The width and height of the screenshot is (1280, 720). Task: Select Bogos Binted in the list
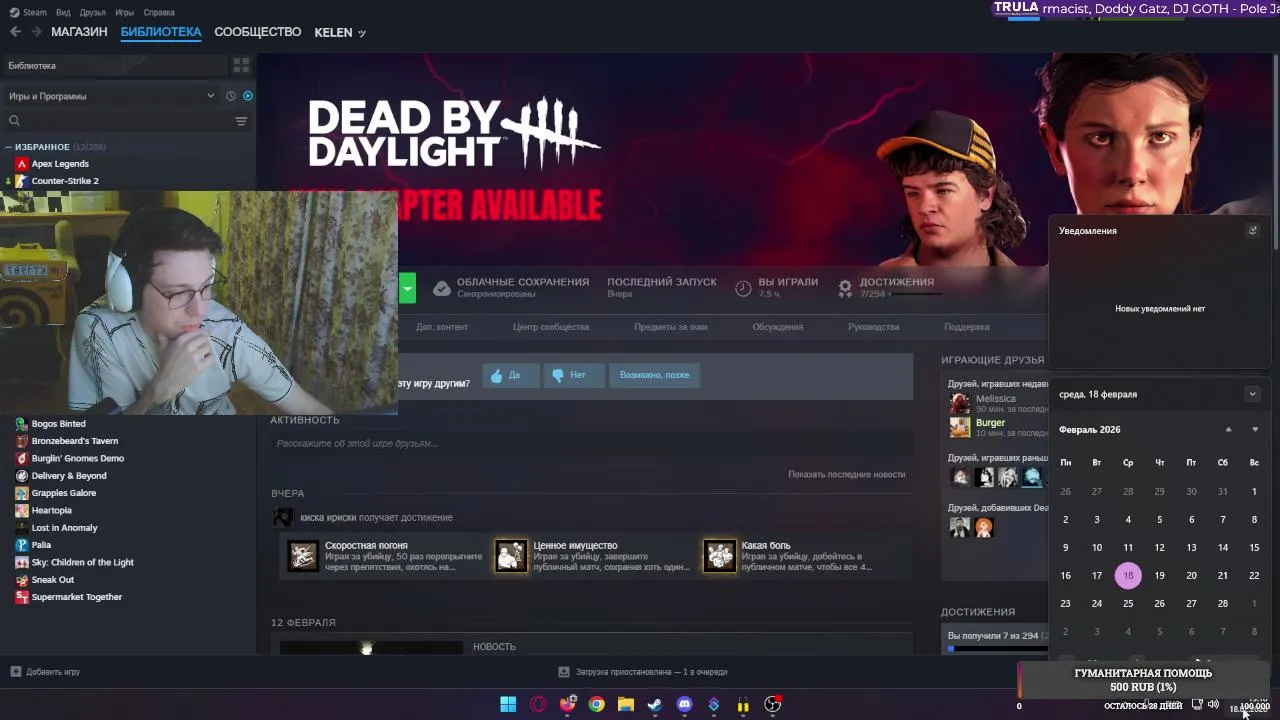pos(58,424)
